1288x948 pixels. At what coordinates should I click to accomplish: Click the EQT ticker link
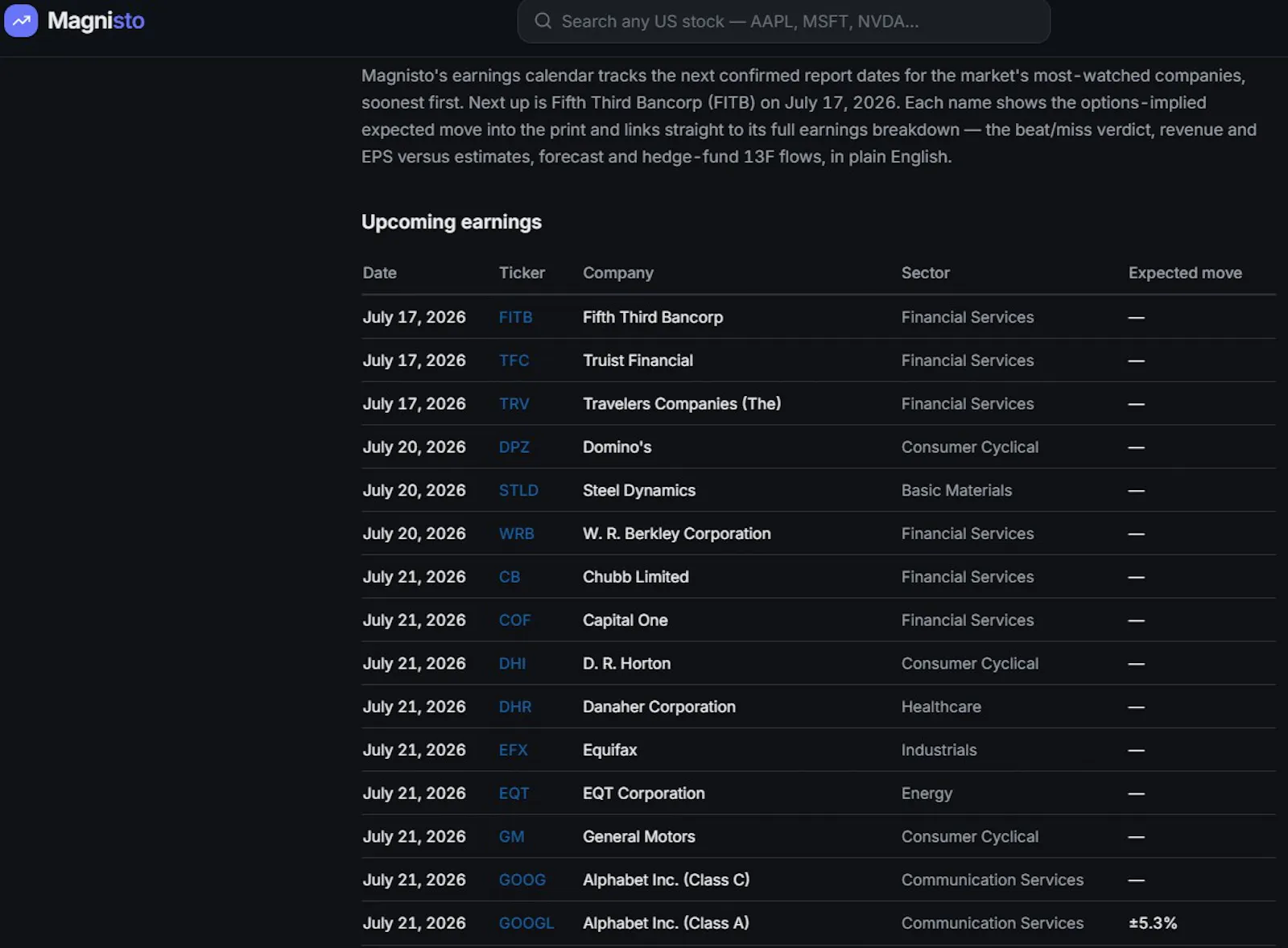point(514,793)
